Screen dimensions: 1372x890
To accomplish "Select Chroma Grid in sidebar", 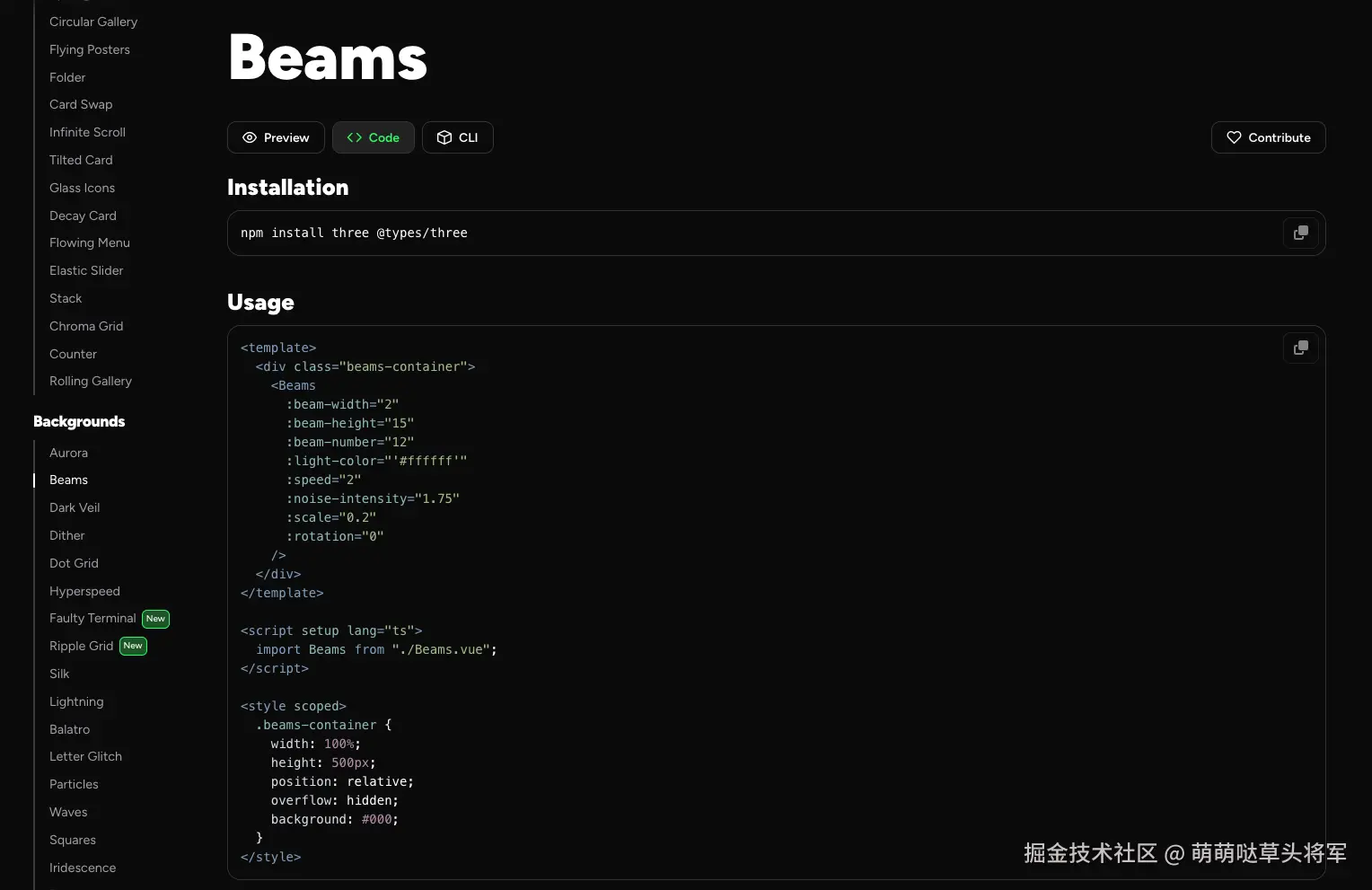I will (x=86, y=326).
